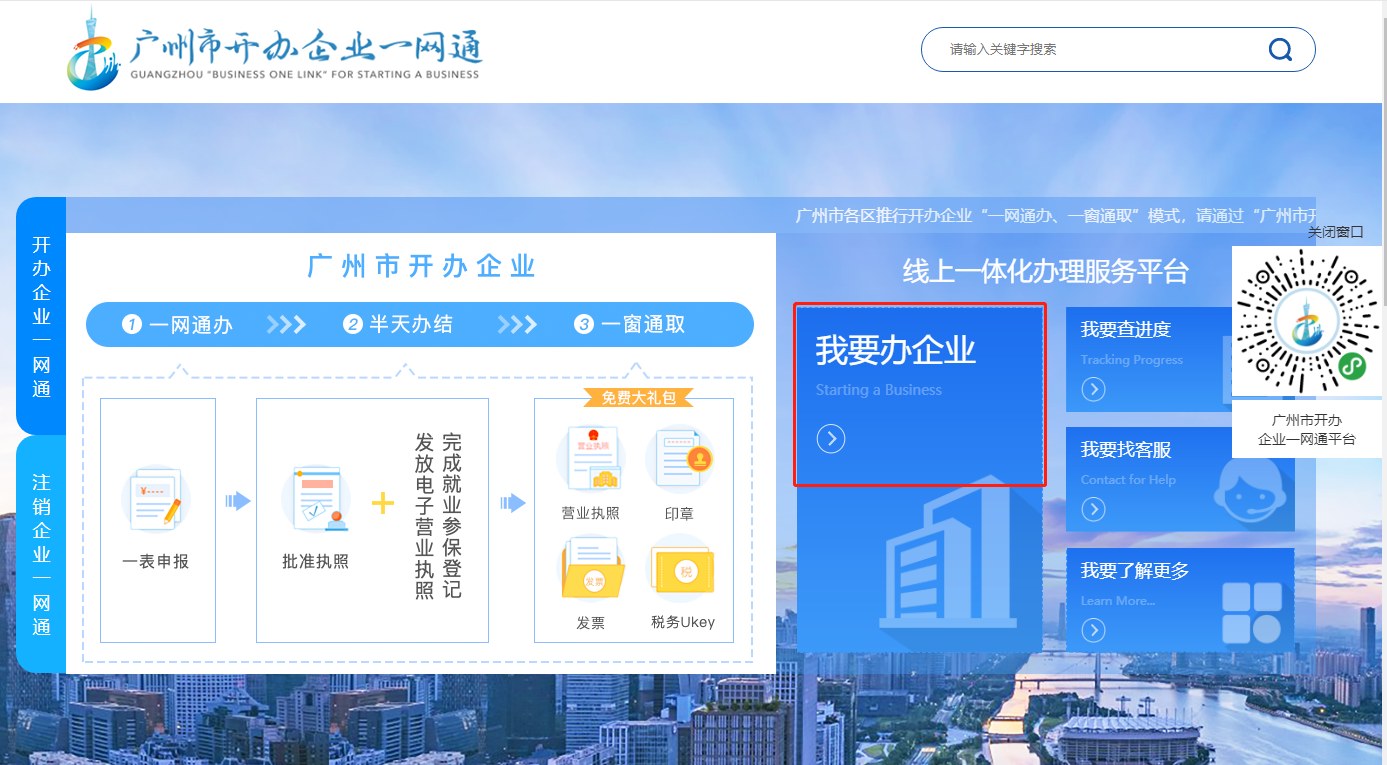Click the 营业执照 license icon
Image resolution: width=1387 pixels, height=765 pixels.
(590, 460)
